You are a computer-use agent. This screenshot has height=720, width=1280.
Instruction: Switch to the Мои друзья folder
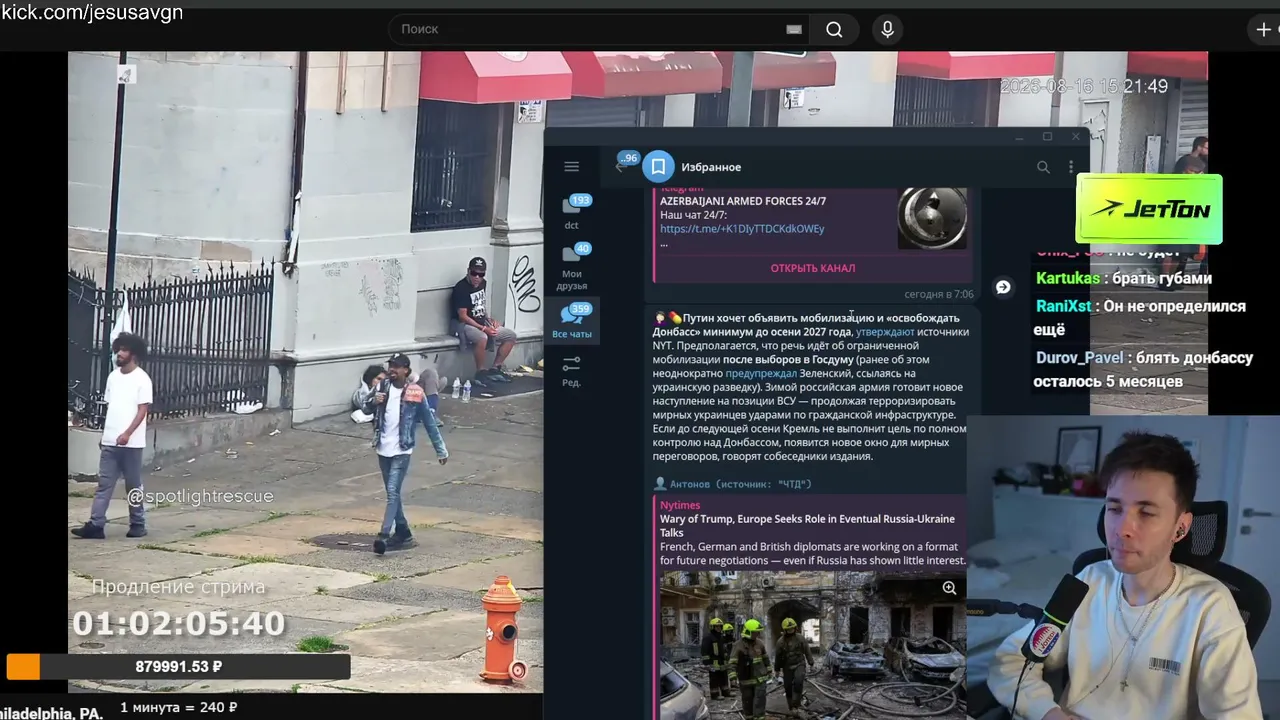tap(572, 266)
